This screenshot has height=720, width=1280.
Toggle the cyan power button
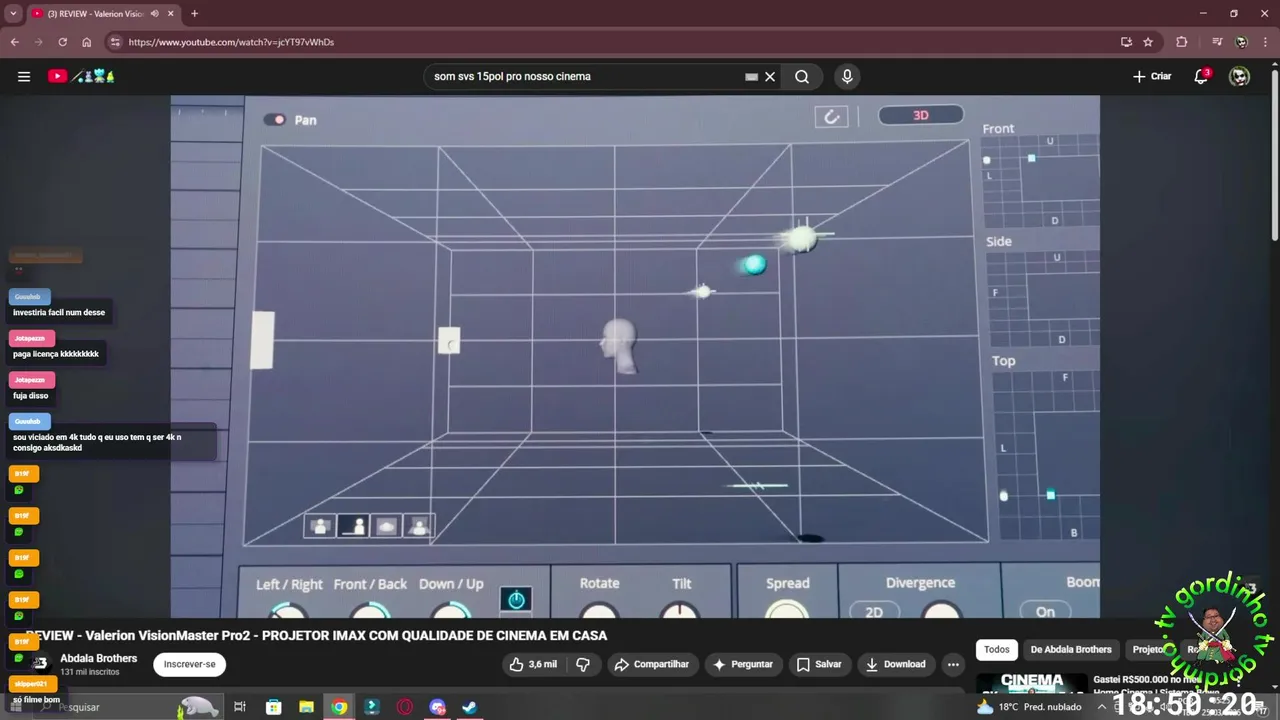[516, 599]
